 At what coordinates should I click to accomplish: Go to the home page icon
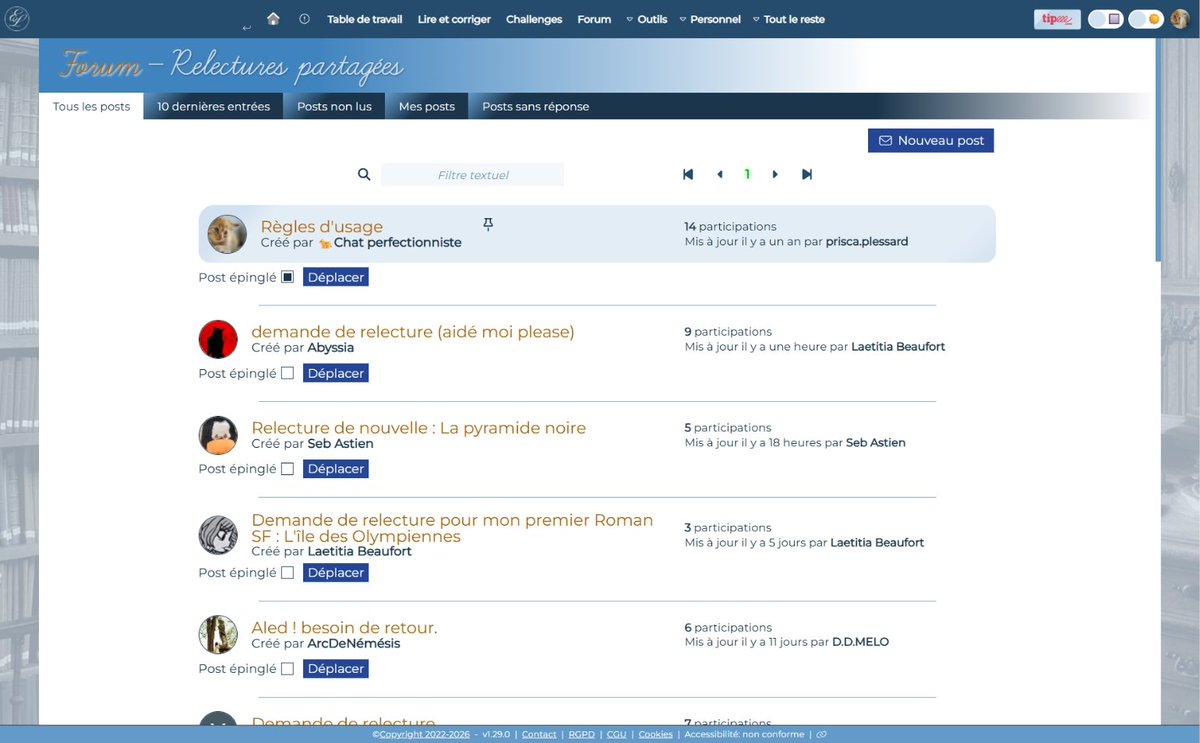pos(273,19)
